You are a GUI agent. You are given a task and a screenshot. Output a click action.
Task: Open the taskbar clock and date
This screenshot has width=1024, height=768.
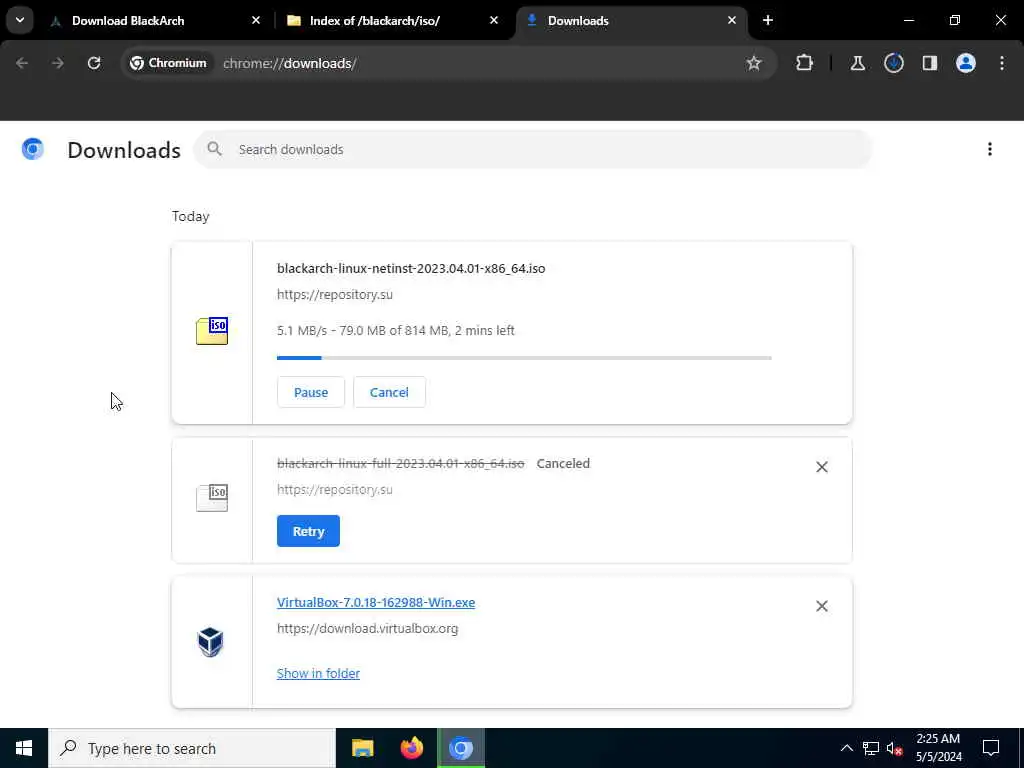point(938,748)
